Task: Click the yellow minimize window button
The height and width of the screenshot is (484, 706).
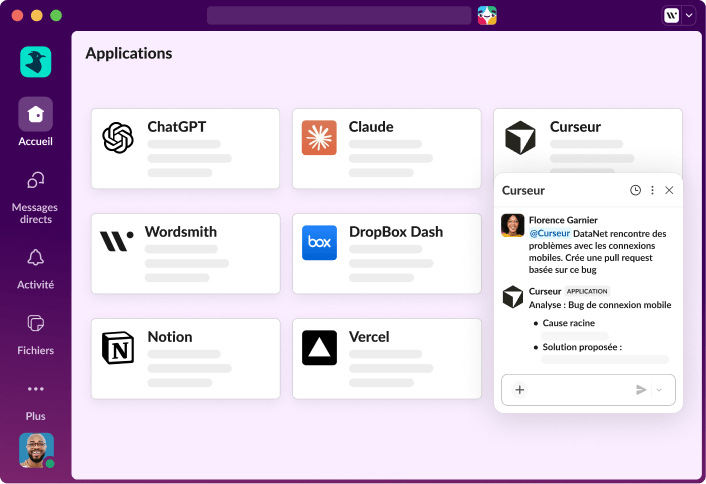Action: pyautogui.click(x=37, y=16)
